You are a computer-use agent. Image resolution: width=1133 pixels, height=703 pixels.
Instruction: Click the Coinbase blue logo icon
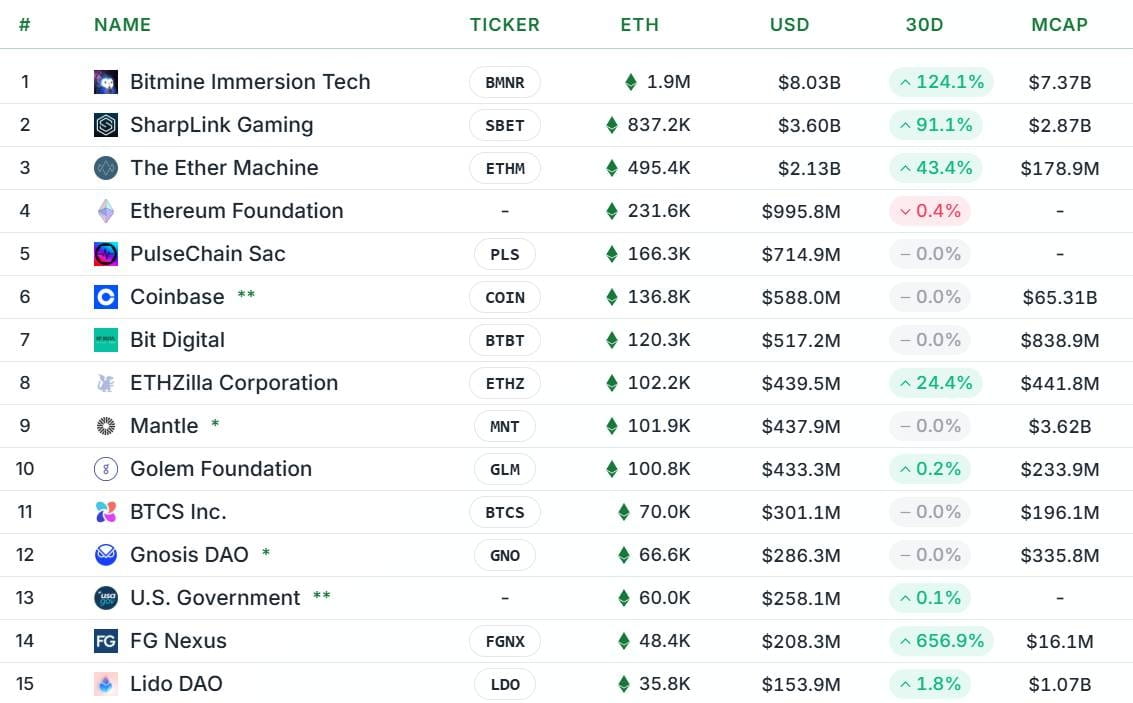[106, 297]
